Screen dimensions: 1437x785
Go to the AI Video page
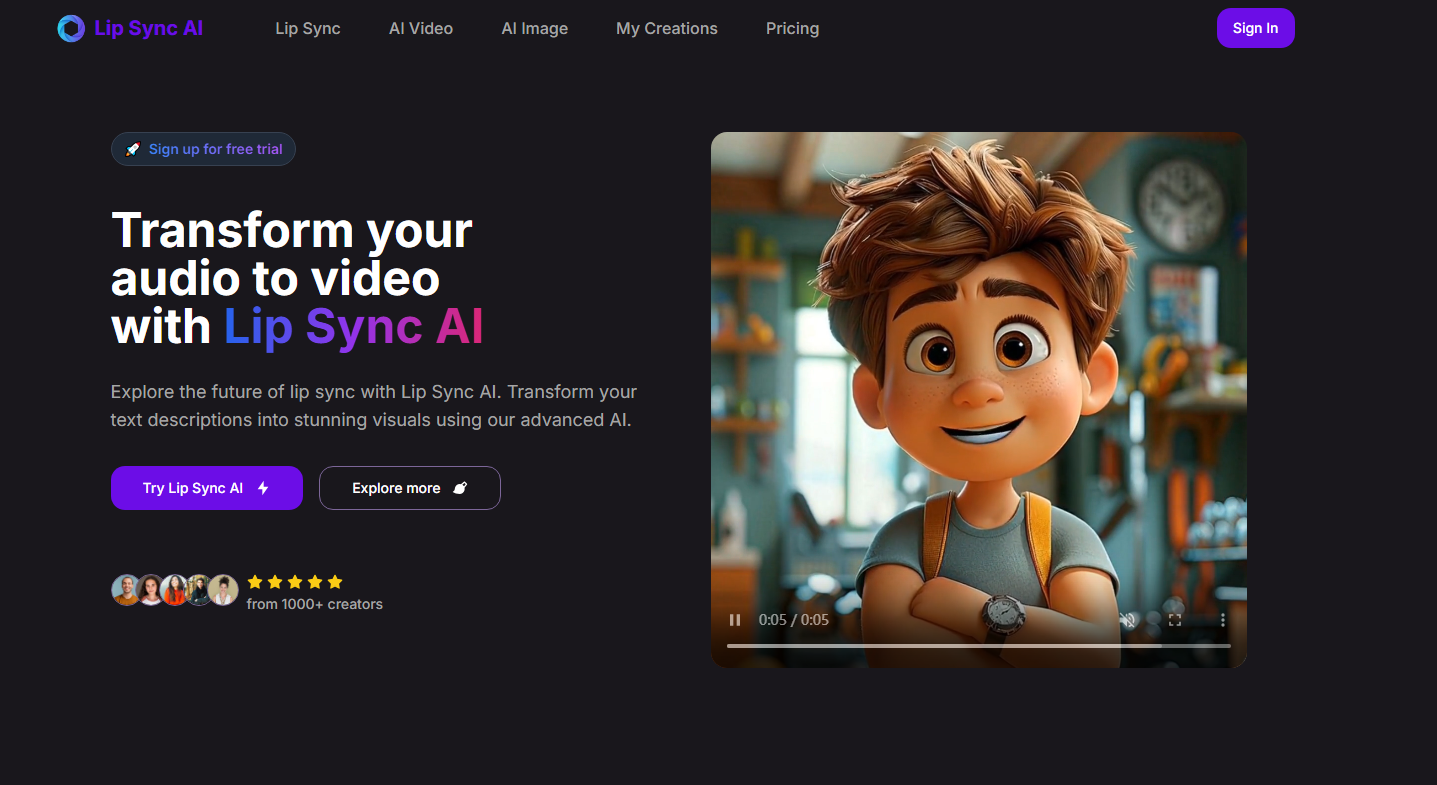421,28
